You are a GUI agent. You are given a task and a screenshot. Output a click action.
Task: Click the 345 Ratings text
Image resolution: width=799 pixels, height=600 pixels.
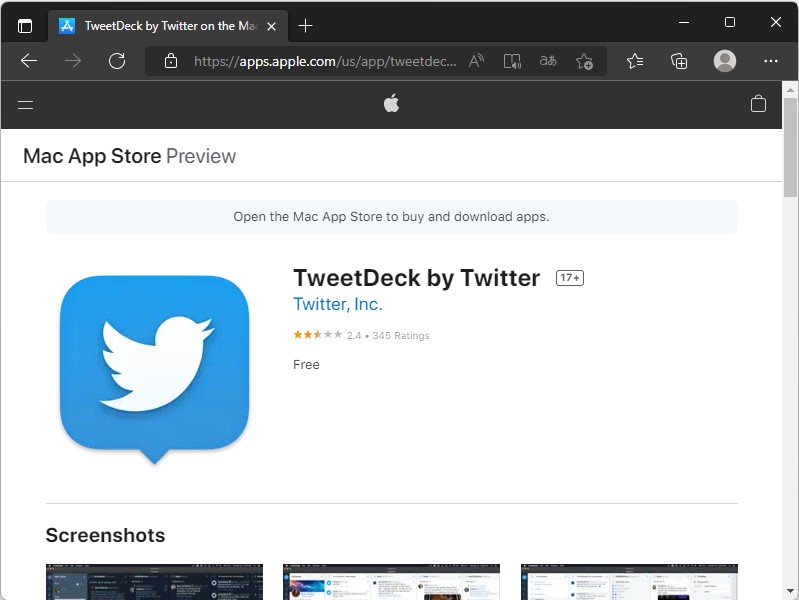(401, 335)
